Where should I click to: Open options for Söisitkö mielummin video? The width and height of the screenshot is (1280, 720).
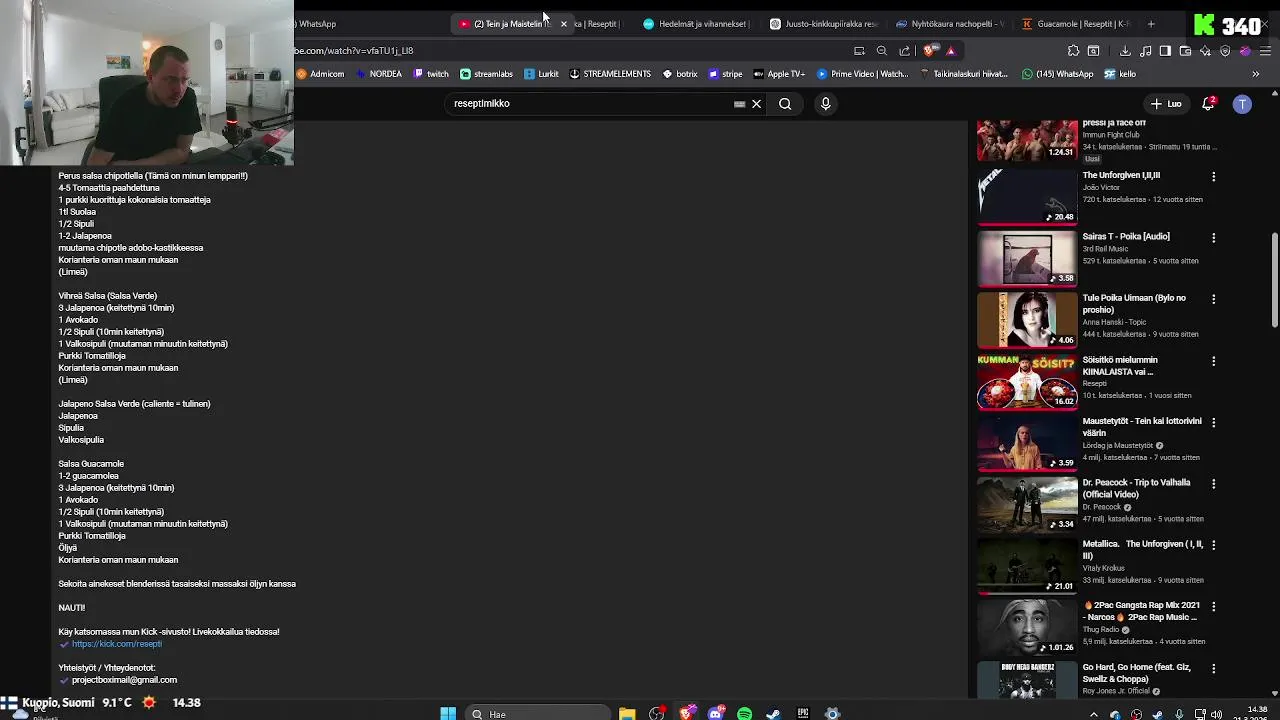click(x=1214, y=361)
